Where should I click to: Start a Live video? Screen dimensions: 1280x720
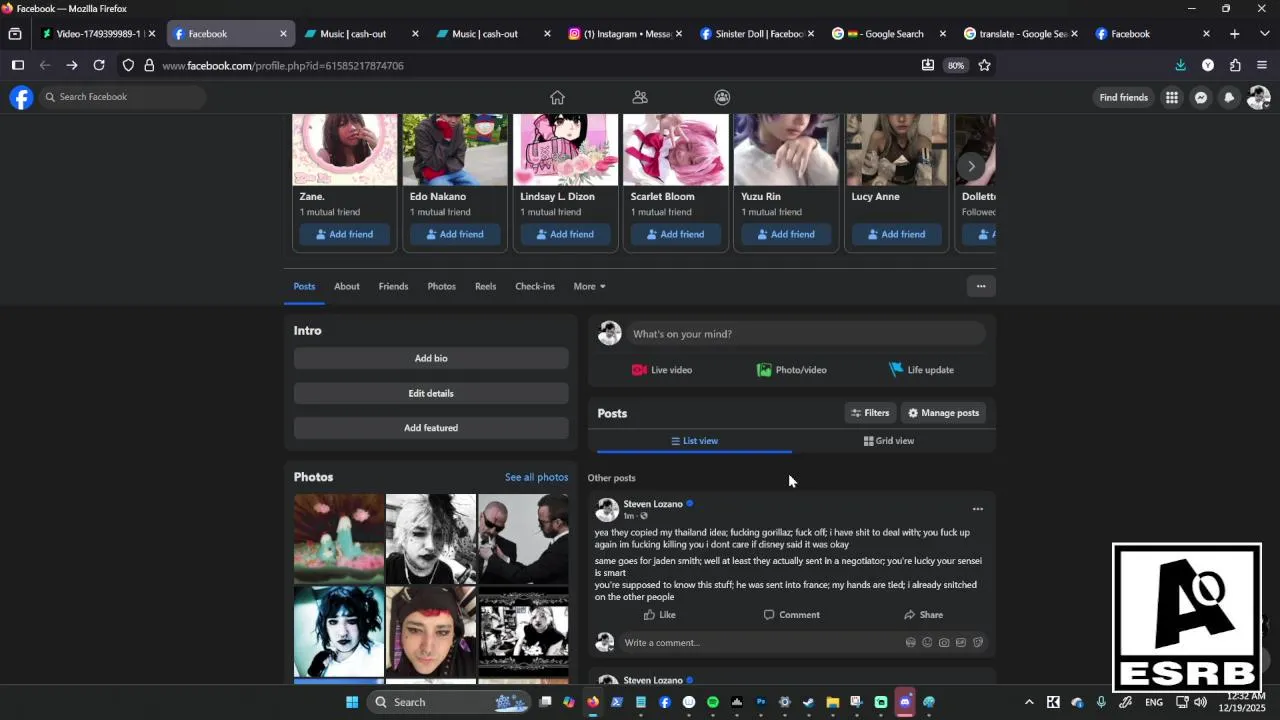[662, 370]
